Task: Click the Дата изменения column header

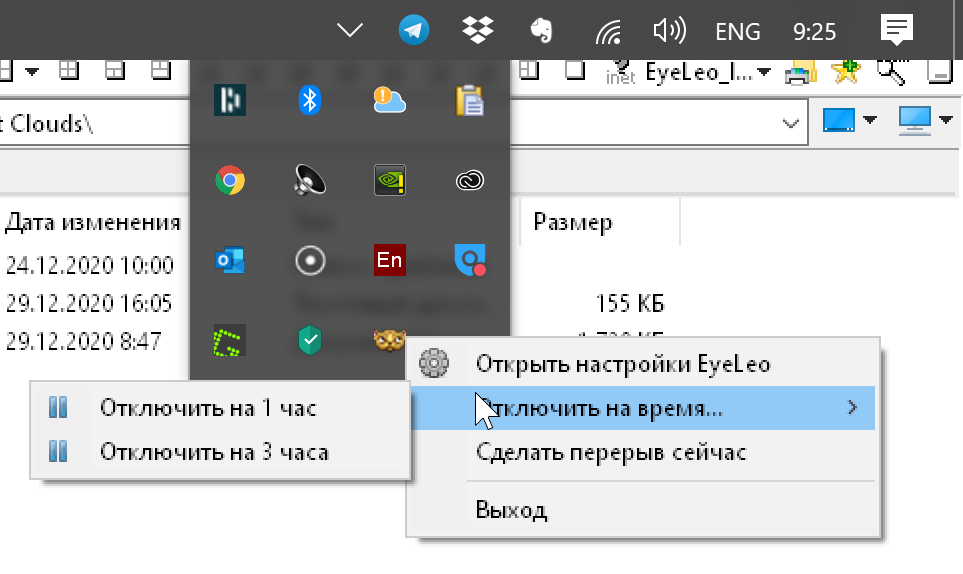Action: [x=93, y=222]
